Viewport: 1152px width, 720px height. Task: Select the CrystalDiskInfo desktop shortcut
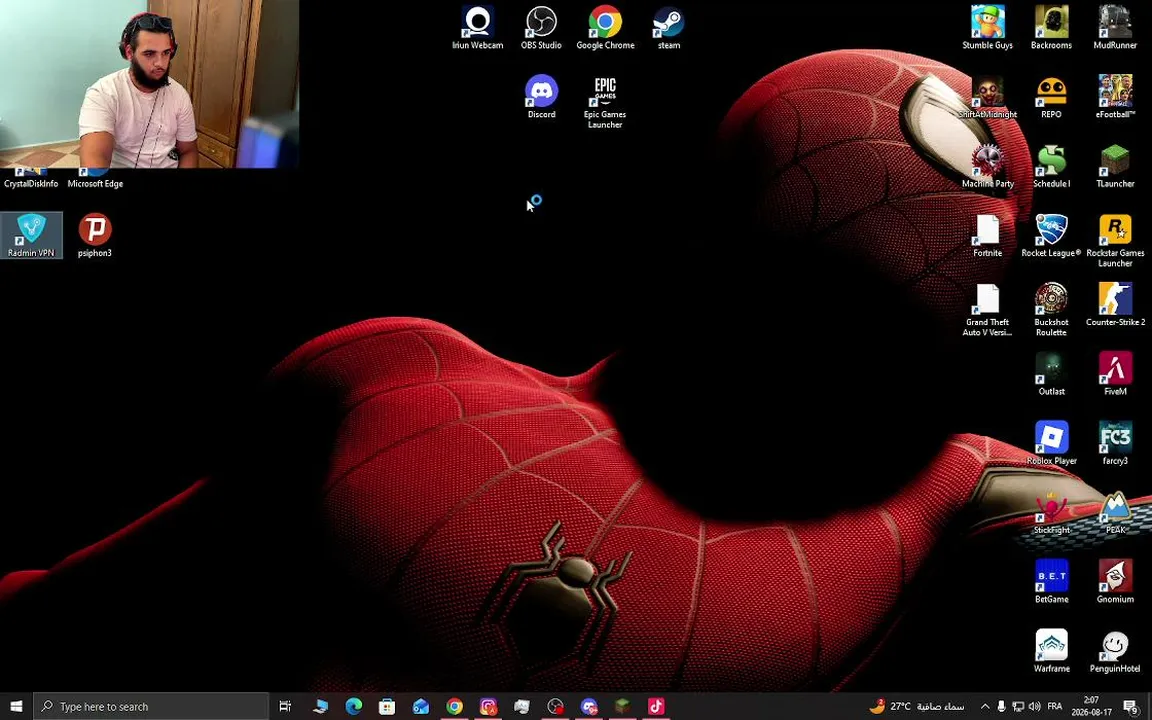point(31,179)
